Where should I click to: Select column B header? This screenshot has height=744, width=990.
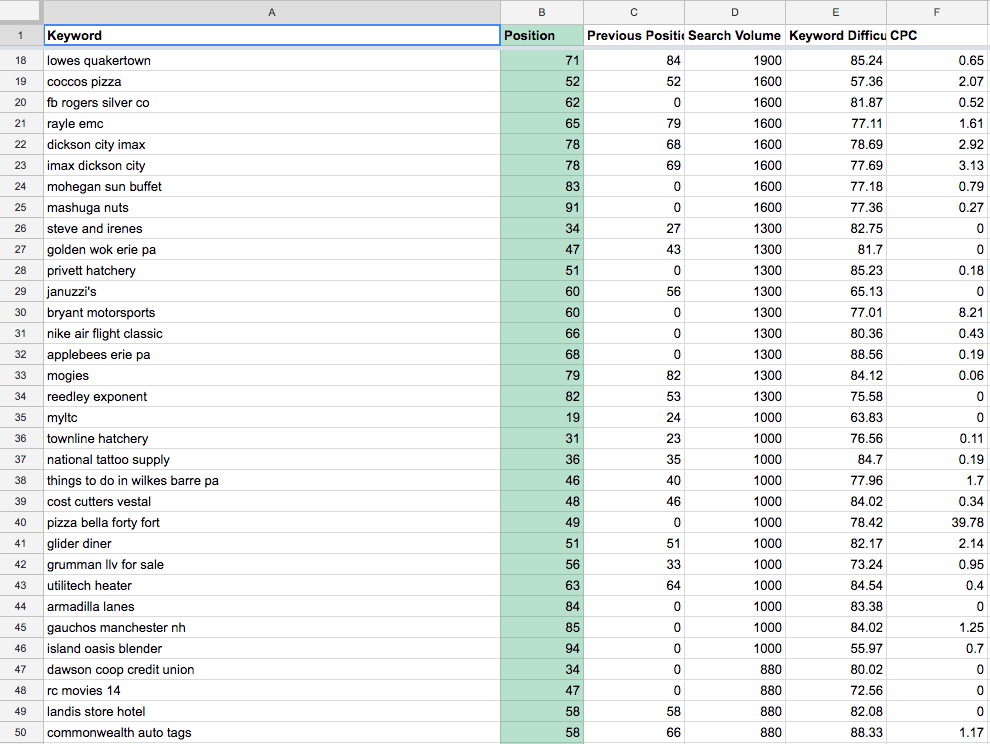pos(541,11)
